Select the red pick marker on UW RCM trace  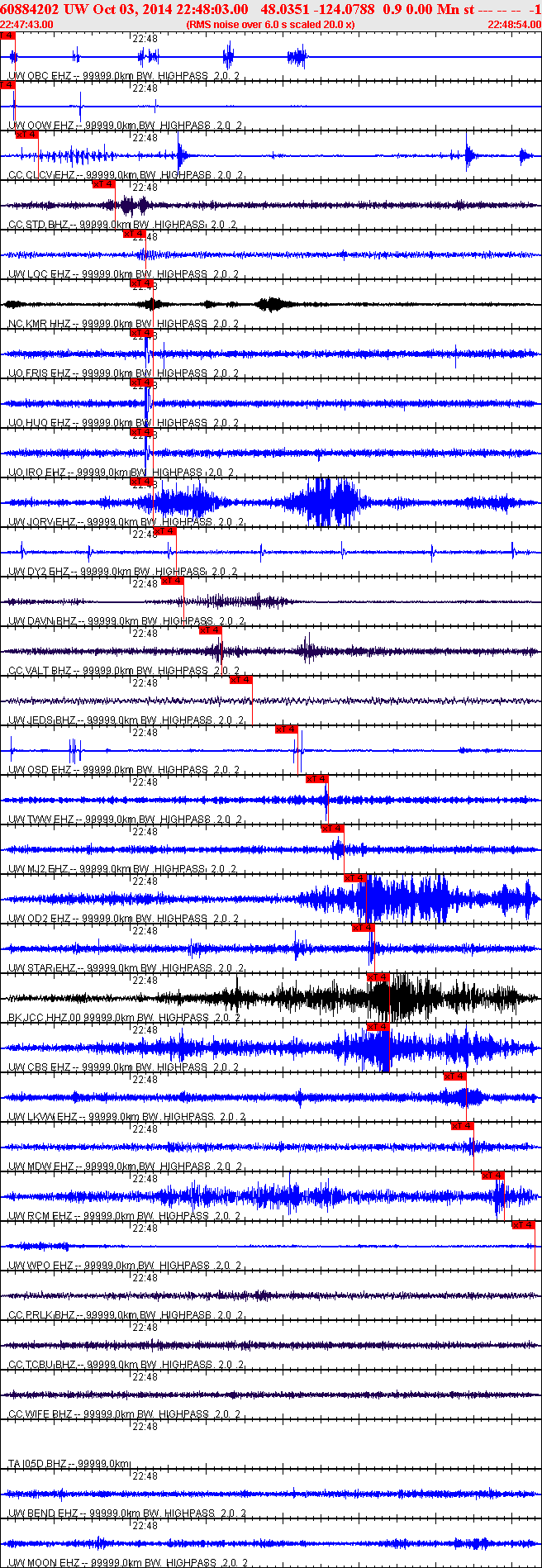(x=493, y=1176)
